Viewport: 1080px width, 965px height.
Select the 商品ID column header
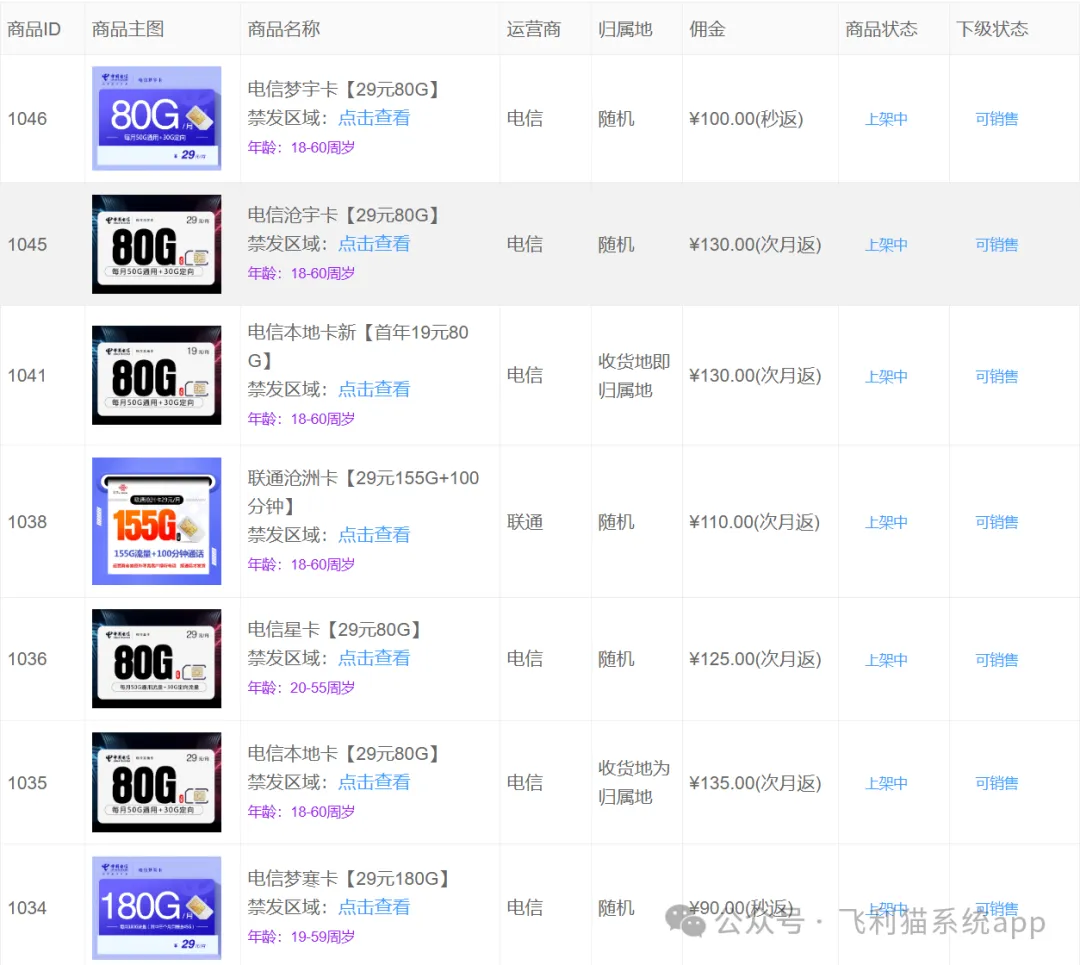point(34,29)
